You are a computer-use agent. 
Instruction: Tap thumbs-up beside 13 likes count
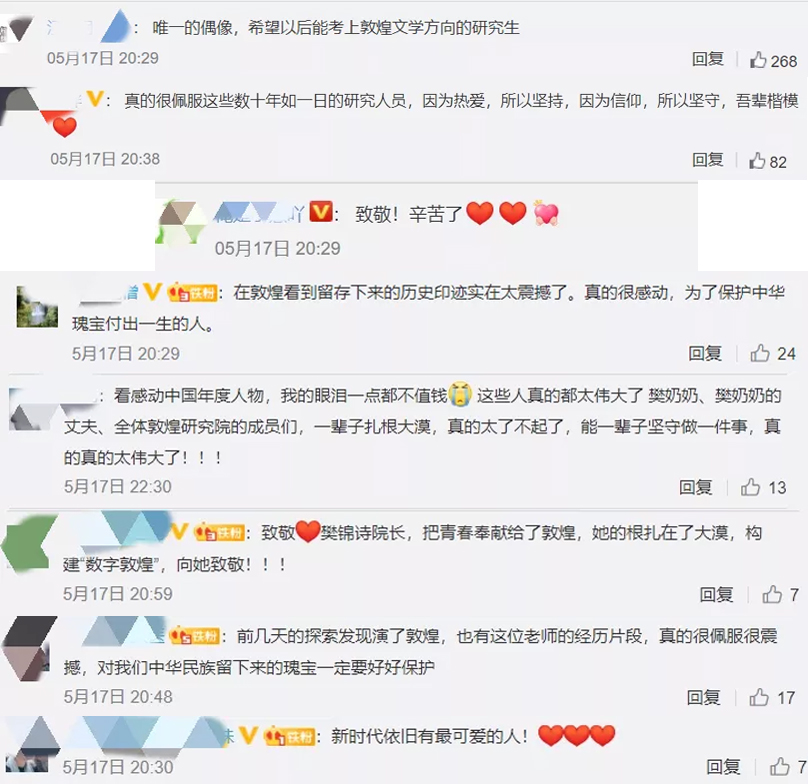(750, 487)
